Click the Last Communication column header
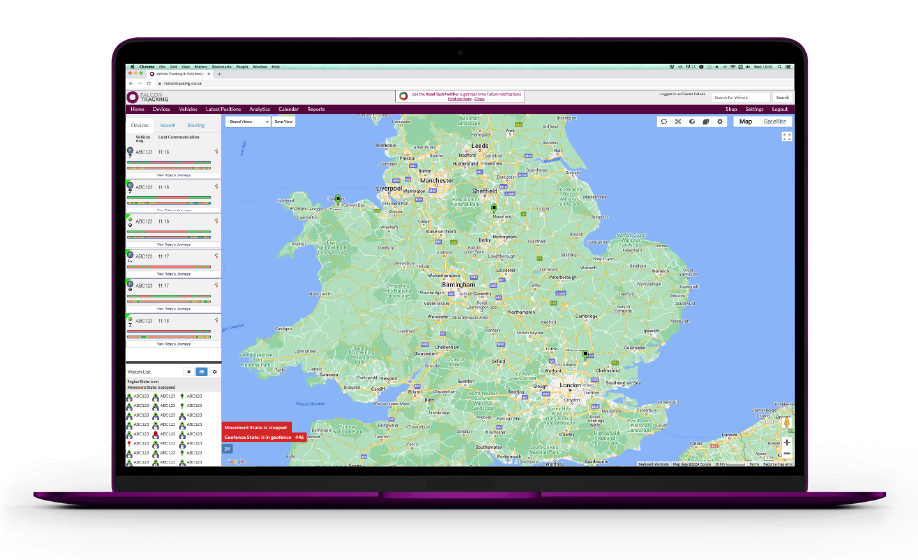918x560 pixels. coord(179,137)
